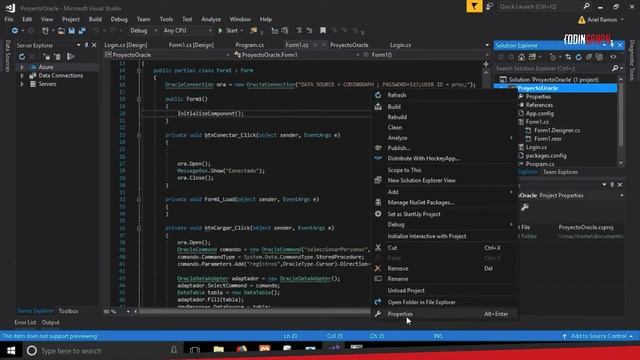Switch to the Login.cs [Design] tab
The image size is (640, 360).
(125, 45)
